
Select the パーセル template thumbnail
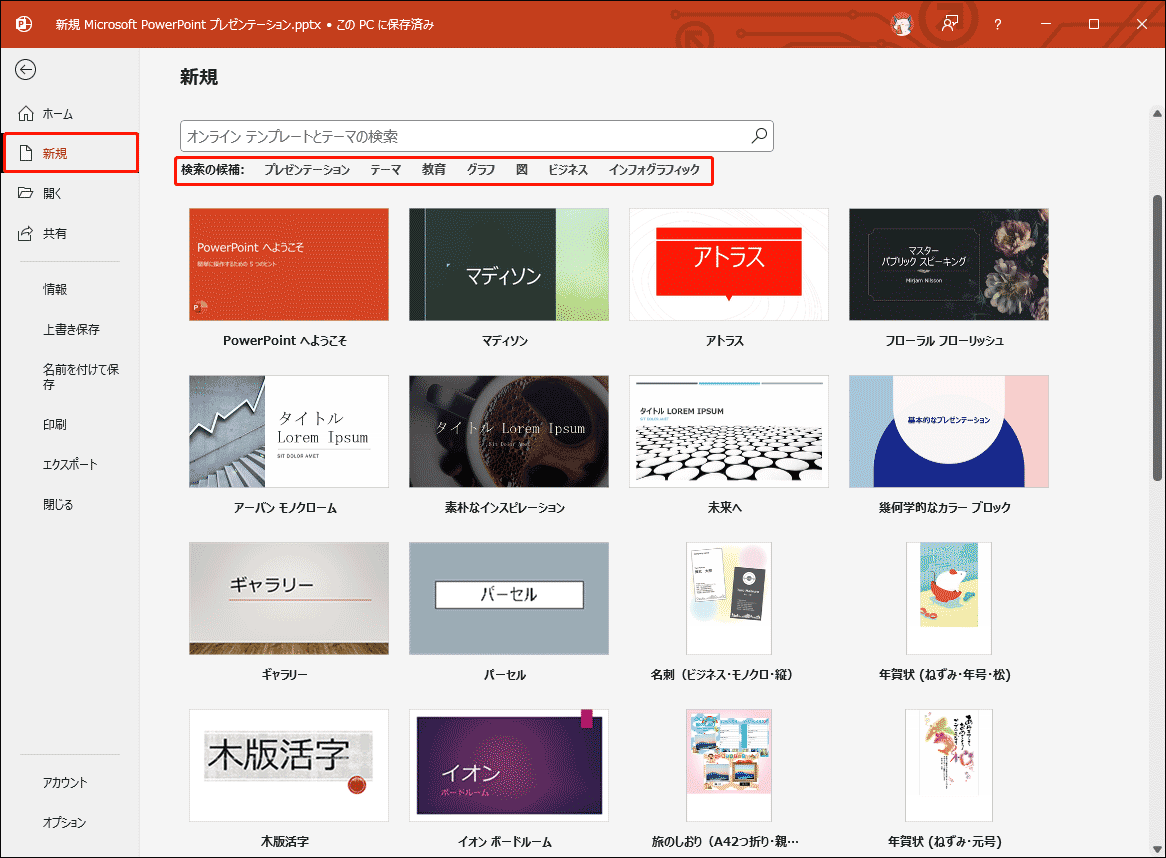(509, 599)
